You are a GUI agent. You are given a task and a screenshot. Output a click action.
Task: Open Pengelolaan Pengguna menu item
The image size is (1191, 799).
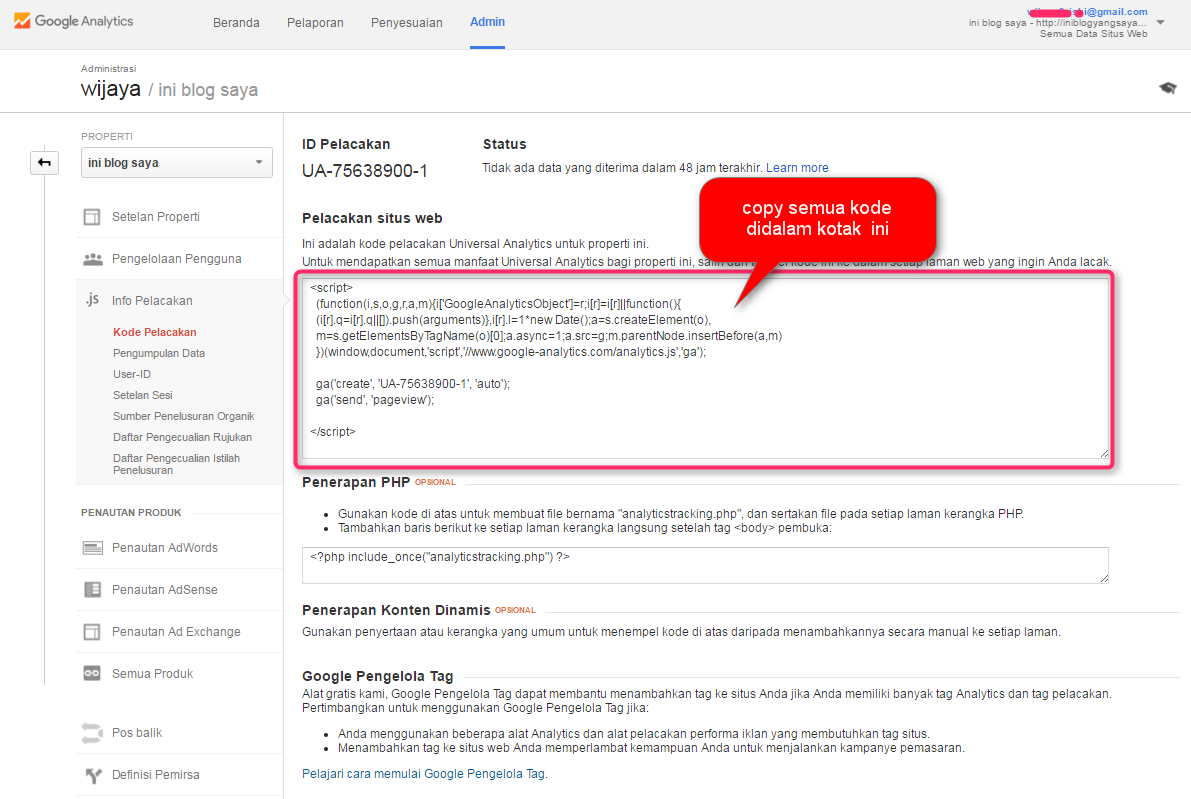(x=176, y=259)
